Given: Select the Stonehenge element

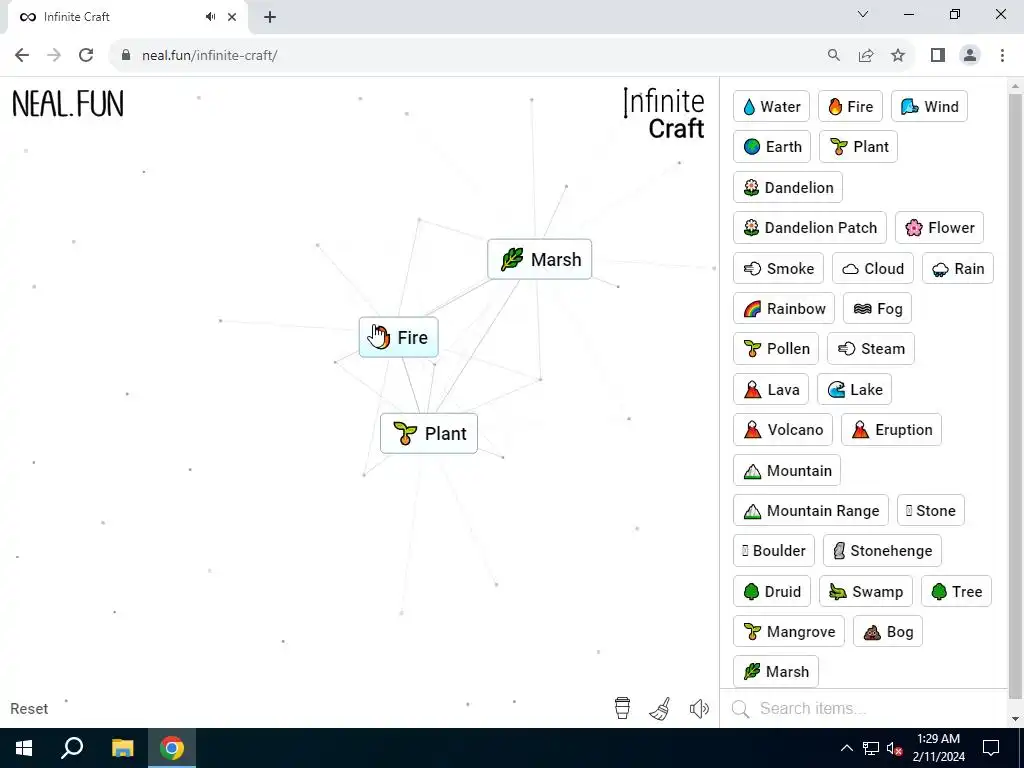Looking at the screenshot, I should [x=882, y=551].
